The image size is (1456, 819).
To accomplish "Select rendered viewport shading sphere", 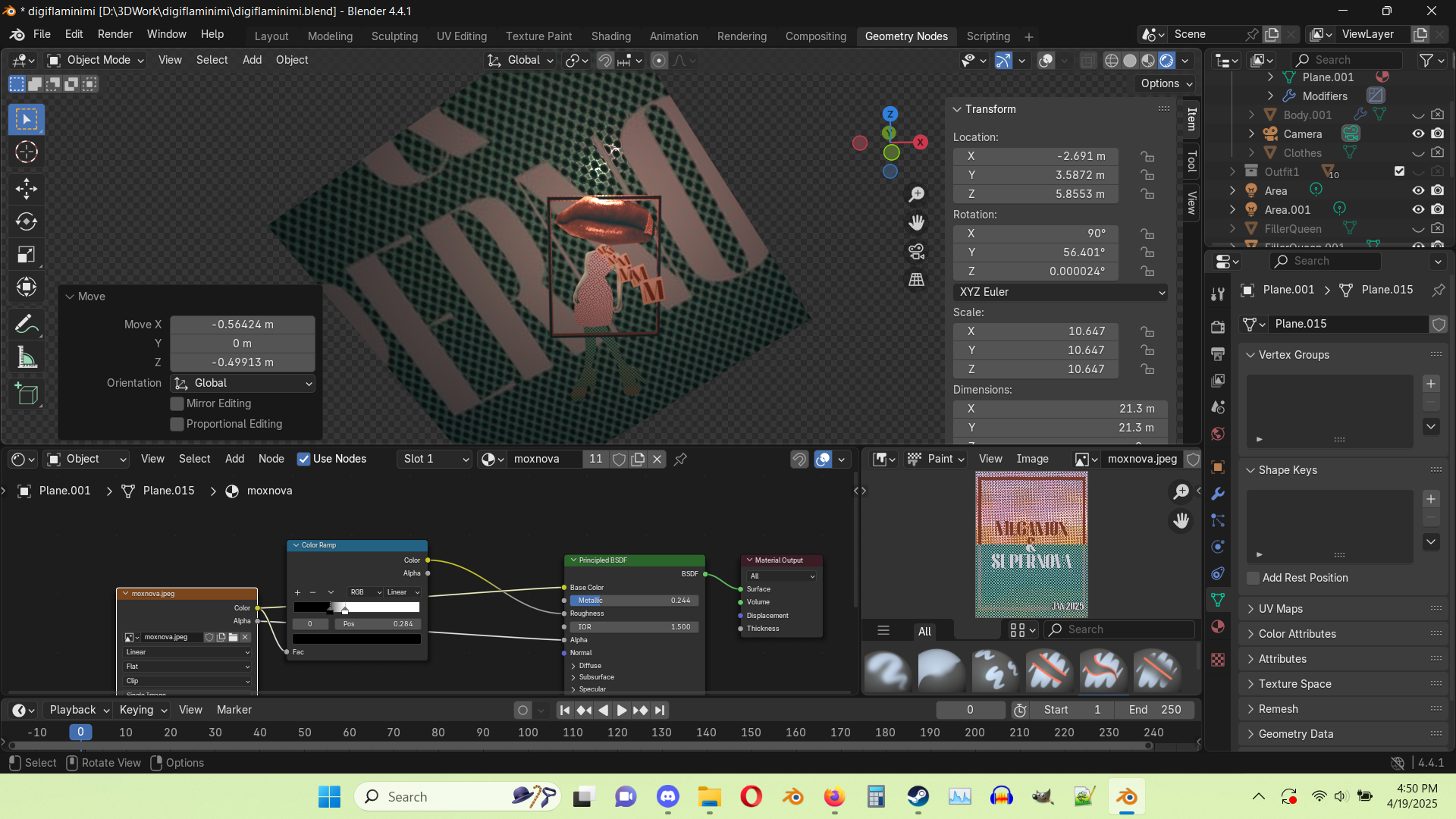I will 1167,60.
